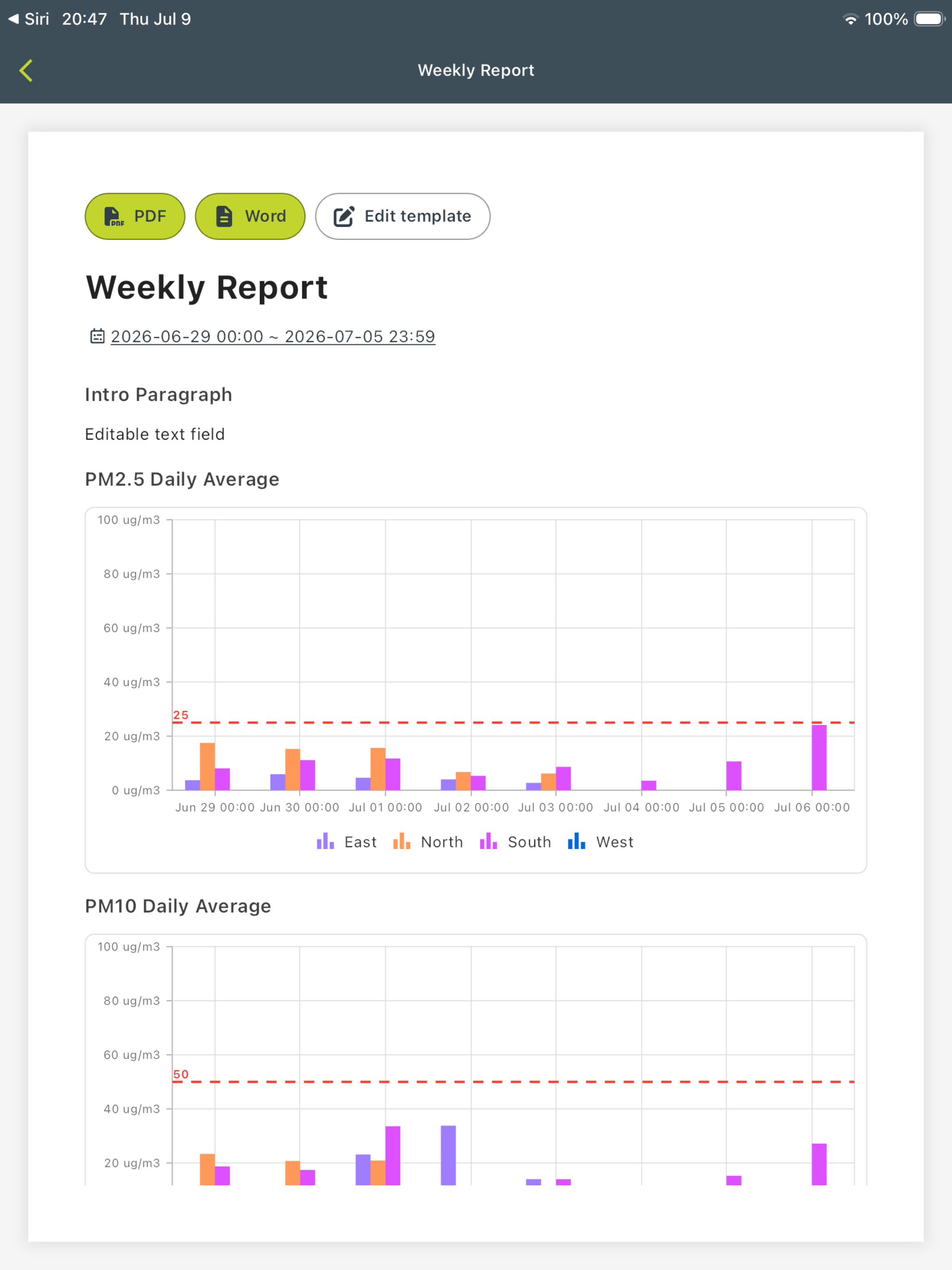Image resolution: width=952 pixels, height=1270 pixels.
Task: Click the North legend bar icon
Action: [x=402, y=841]
